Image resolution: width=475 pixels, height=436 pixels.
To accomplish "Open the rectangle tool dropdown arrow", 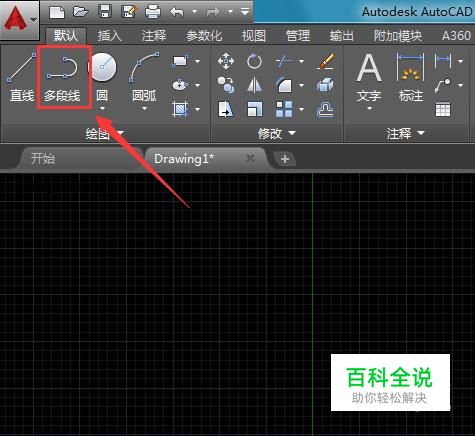I will tap(197, 61).
